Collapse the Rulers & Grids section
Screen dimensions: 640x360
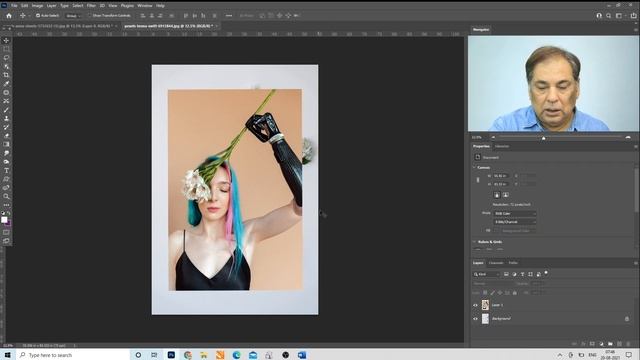point(474,242)
